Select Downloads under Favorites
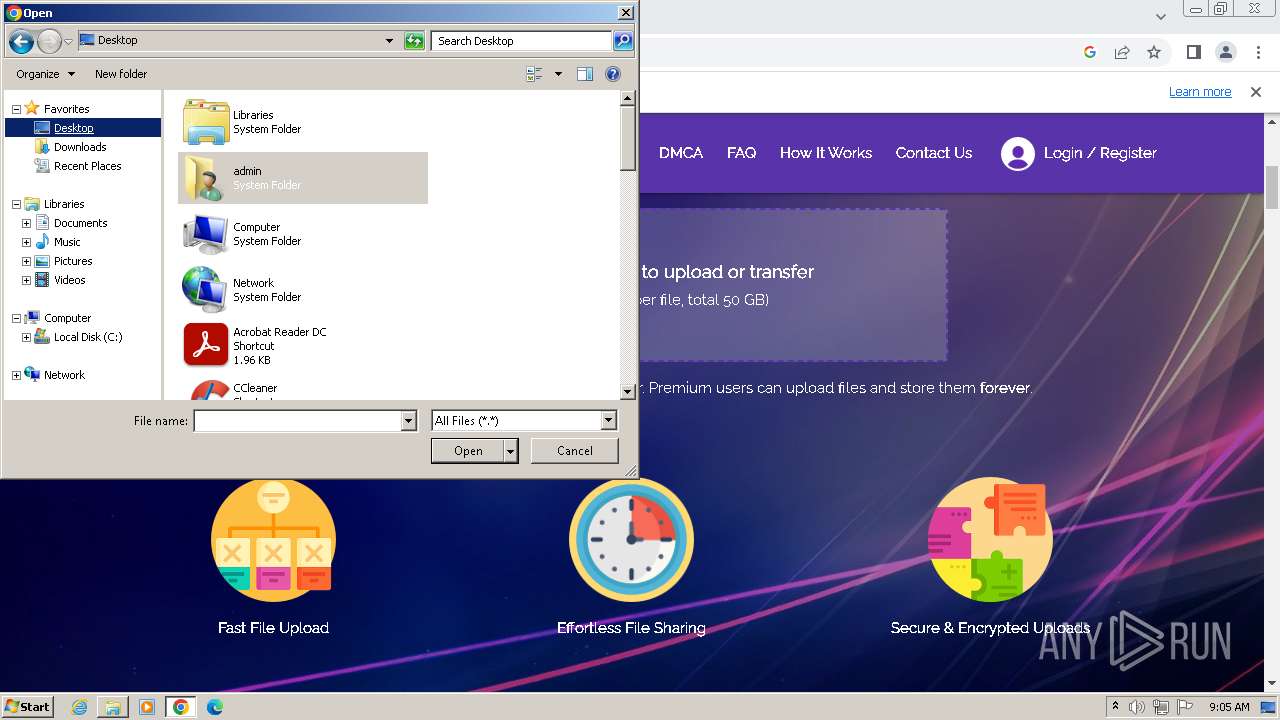The width and height of the screenshot is (1280, 720). tap(80, 147)
